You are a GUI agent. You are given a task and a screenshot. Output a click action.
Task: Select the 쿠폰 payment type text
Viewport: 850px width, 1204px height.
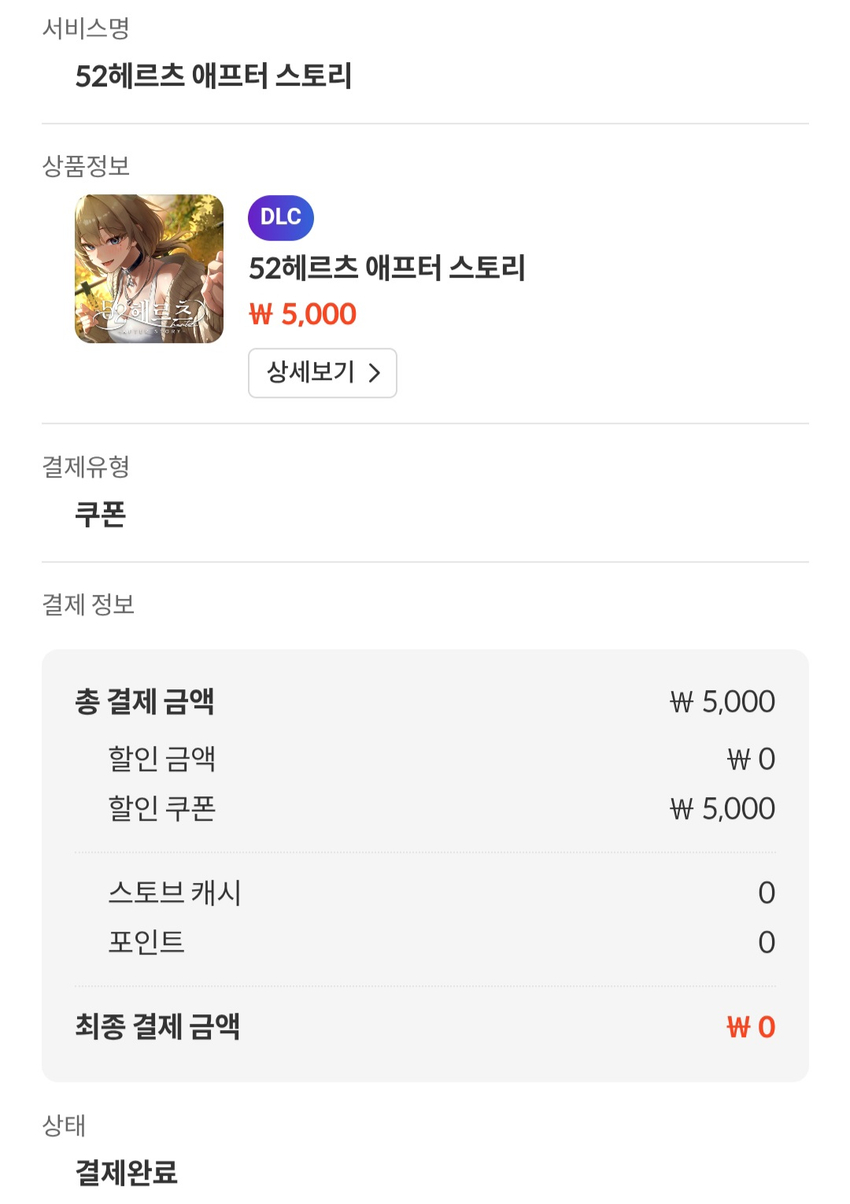[x=100, y=514]
